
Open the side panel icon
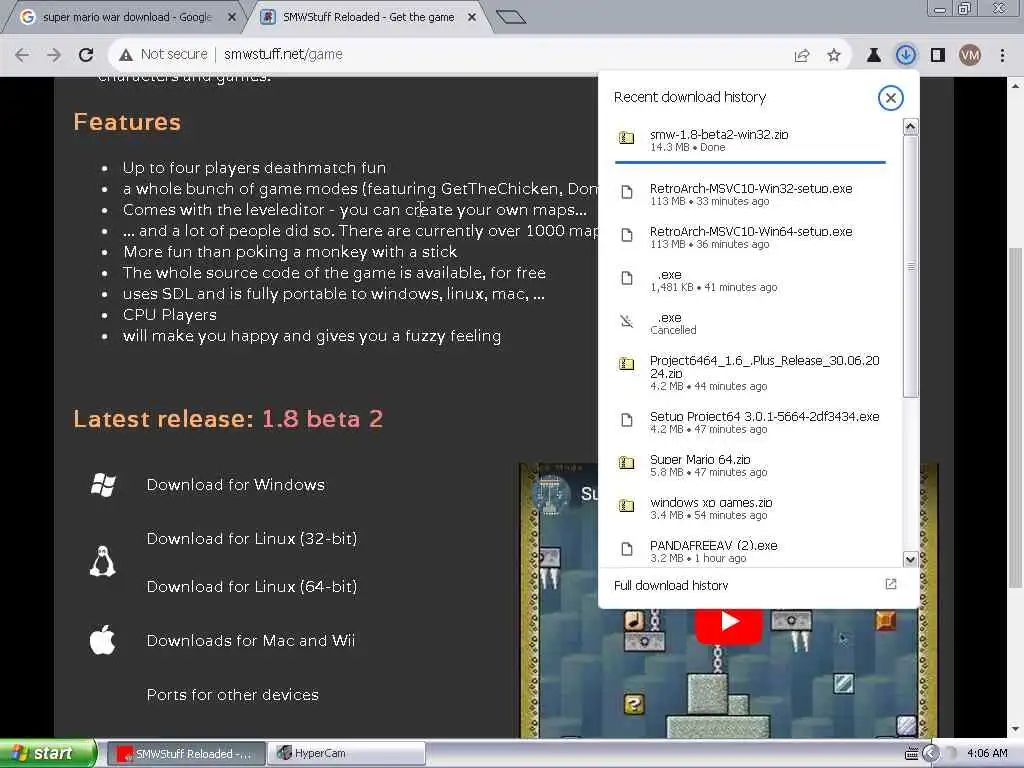coord(938,56)
